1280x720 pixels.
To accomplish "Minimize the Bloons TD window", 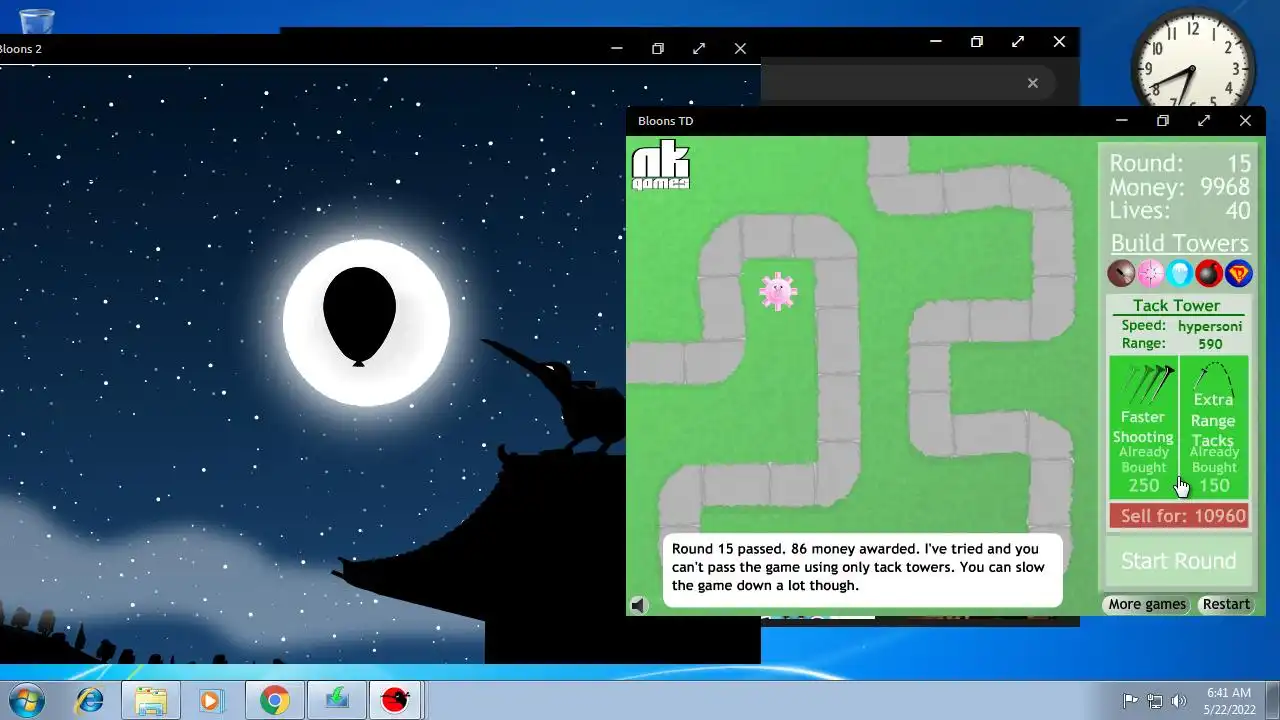I will point(1121,120).
